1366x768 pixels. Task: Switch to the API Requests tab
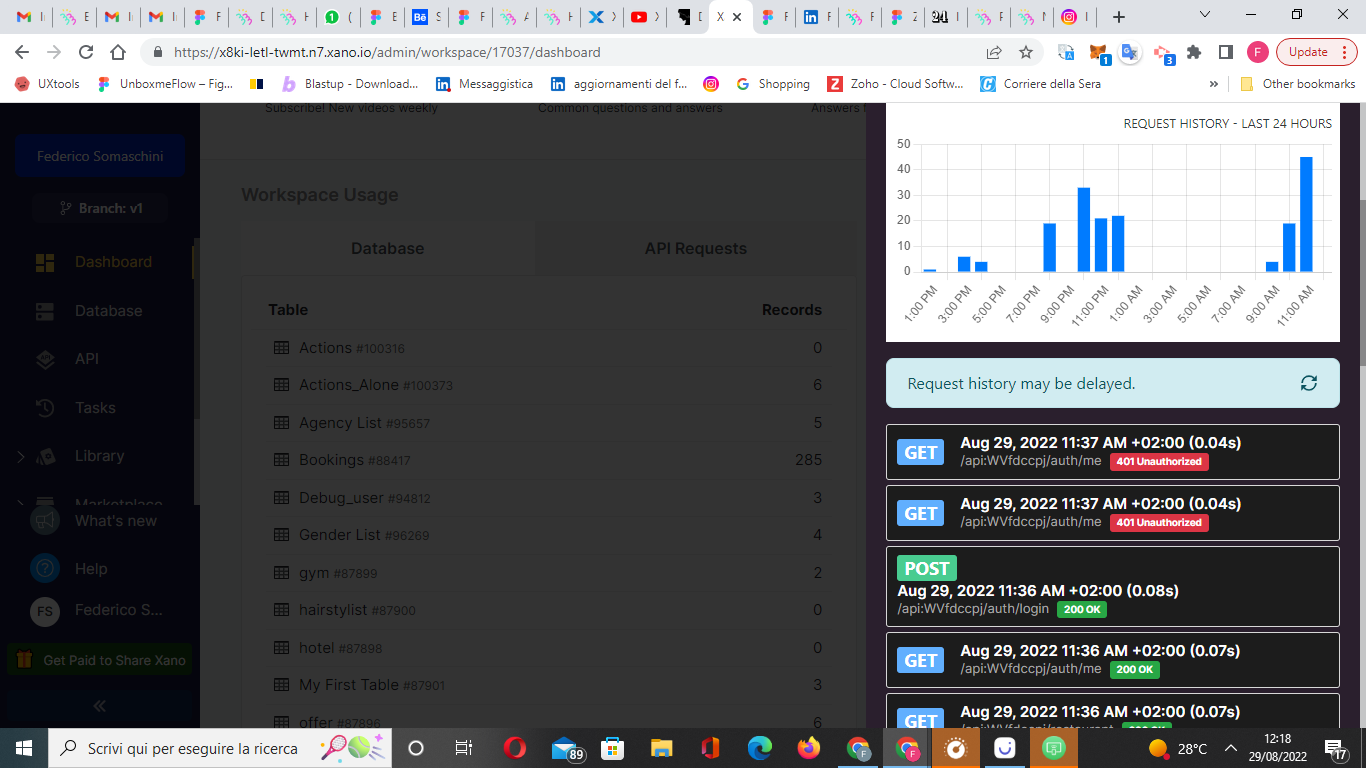pos(696,249)
